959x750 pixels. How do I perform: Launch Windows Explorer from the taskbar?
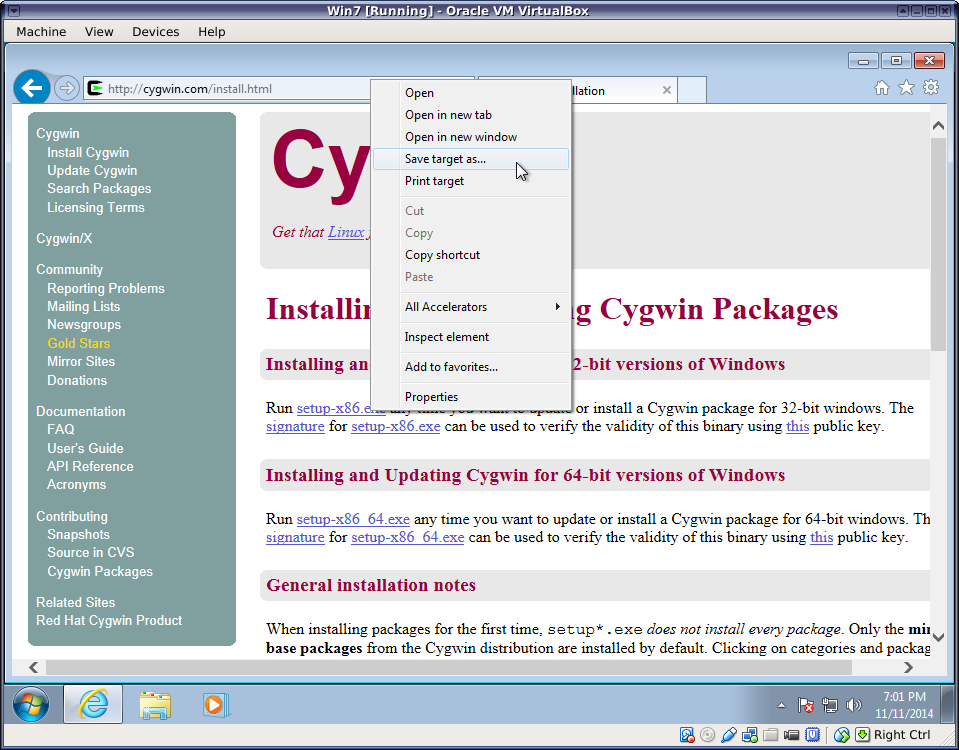[155, 705]
